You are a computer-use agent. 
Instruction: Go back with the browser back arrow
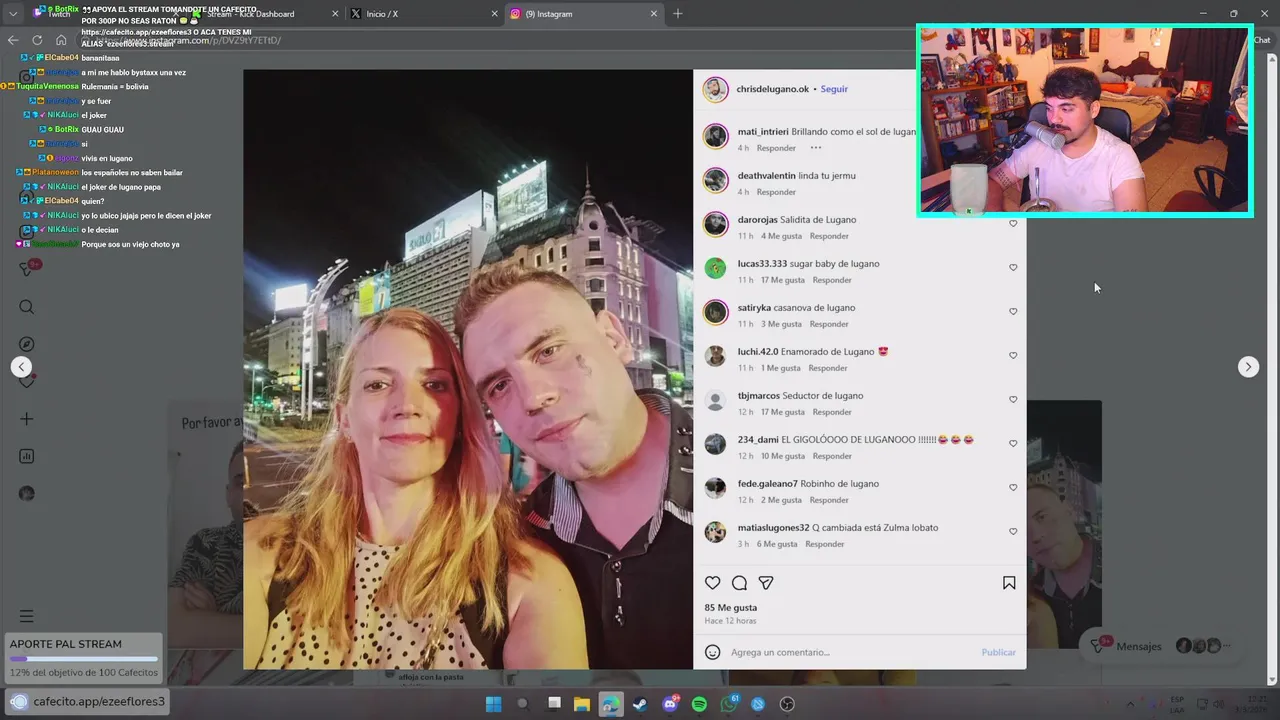point(13,40)
